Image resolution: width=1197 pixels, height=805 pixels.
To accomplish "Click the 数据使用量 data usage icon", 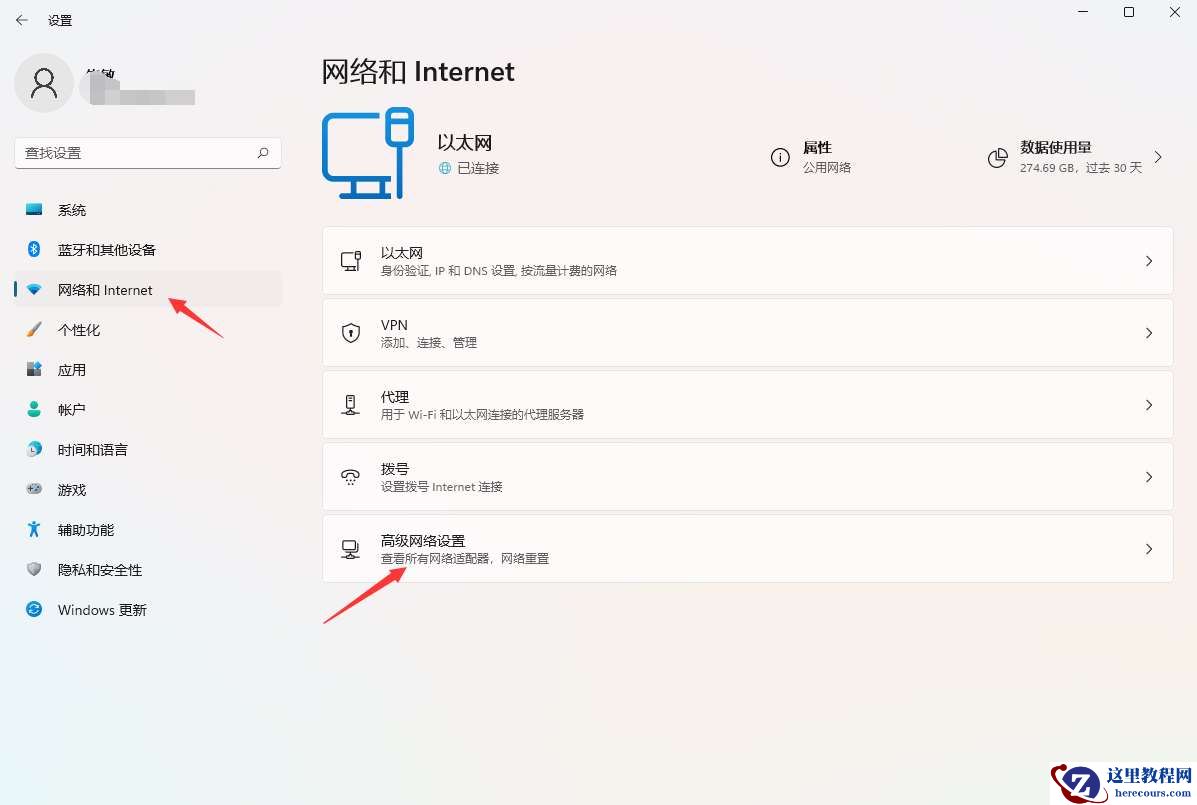I will coord(997,157).
